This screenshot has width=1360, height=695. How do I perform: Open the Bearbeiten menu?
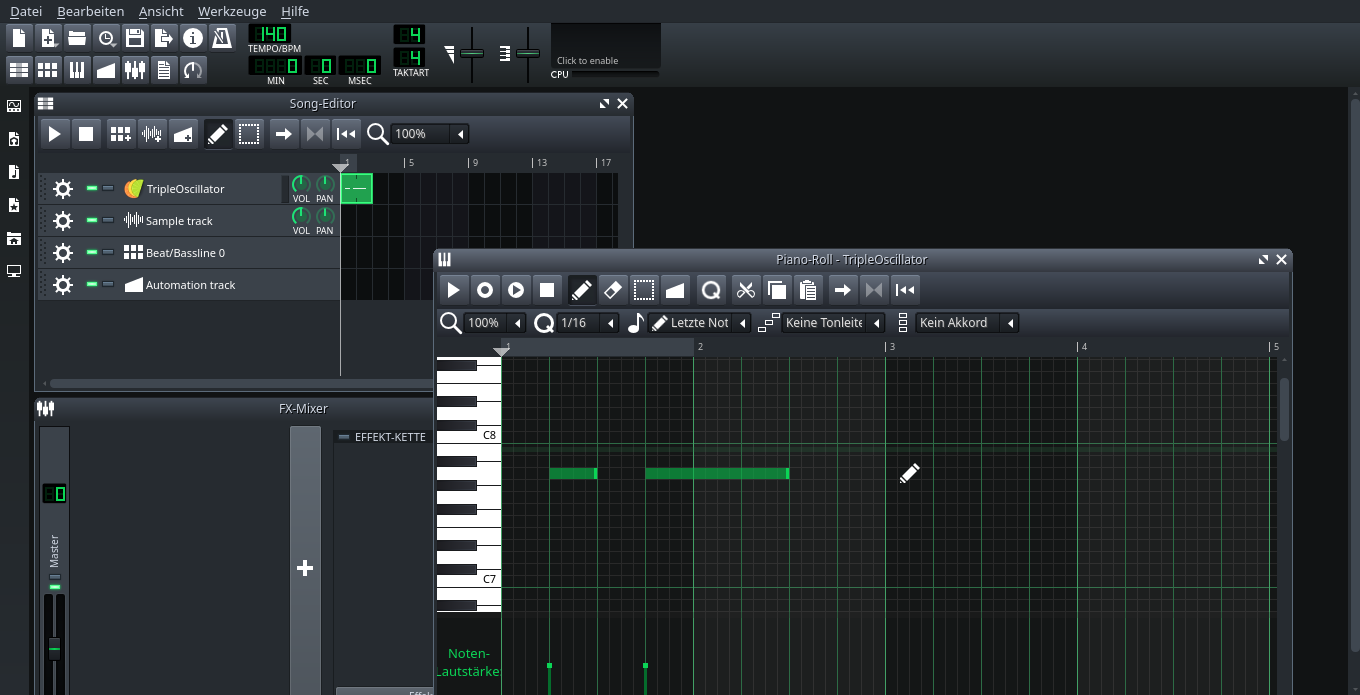[x=90, y=11]
